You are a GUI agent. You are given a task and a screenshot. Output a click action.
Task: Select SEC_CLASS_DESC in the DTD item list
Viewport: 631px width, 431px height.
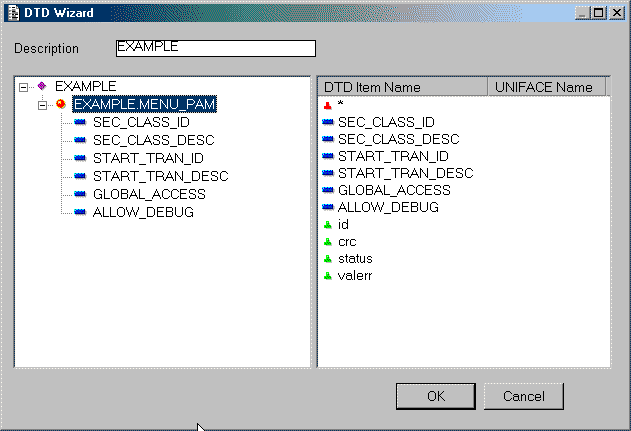tap(398, 138)
